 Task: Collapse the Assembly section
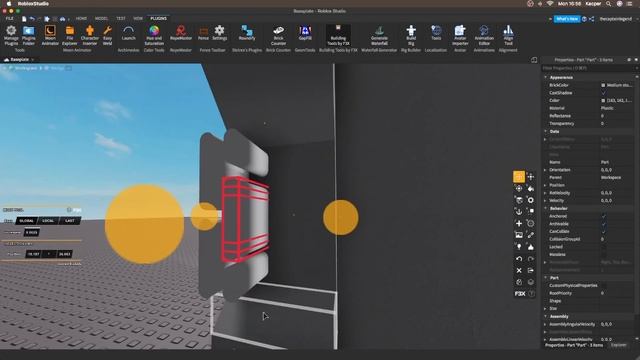point(546,316)
